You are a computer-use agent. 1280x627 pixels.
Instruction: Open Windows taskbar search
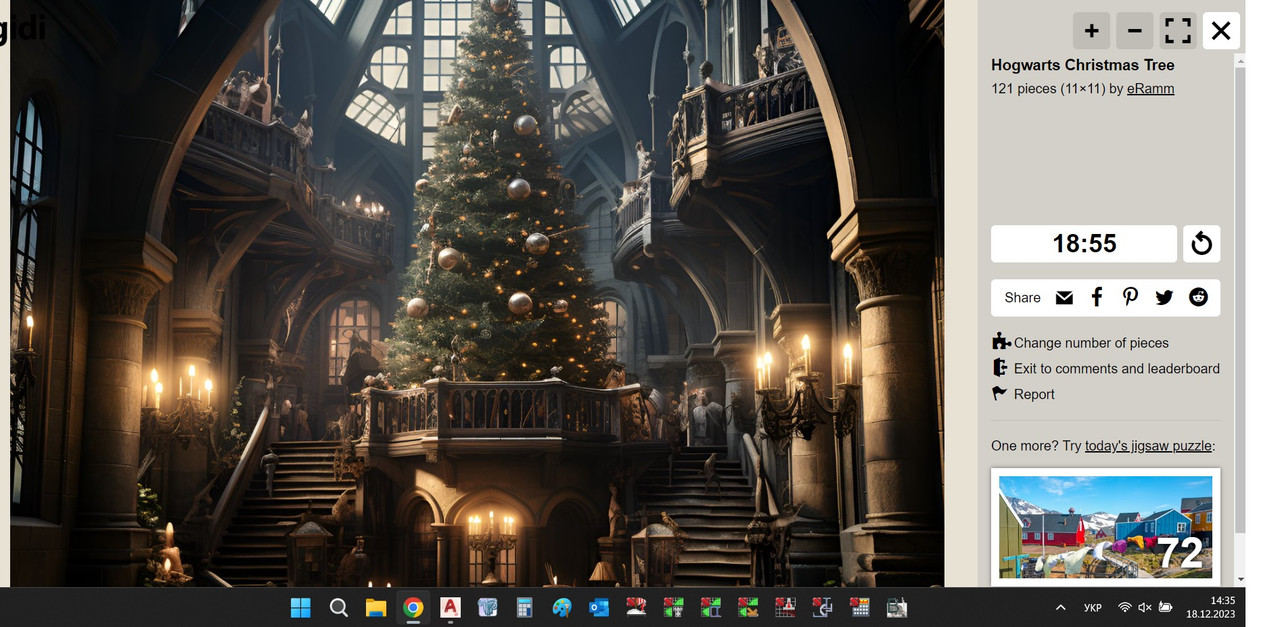[x=338, y=607]
